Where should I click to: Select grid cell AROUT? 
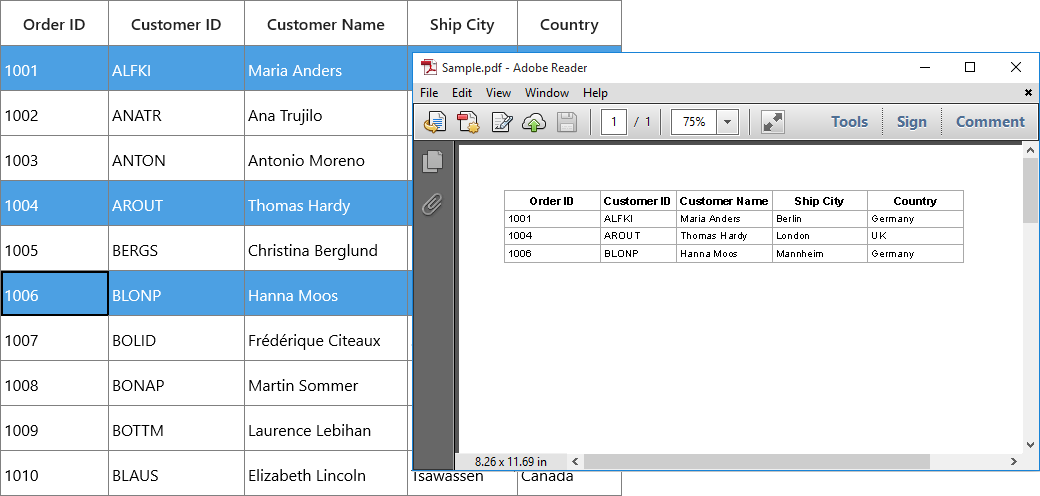point(176,204)
